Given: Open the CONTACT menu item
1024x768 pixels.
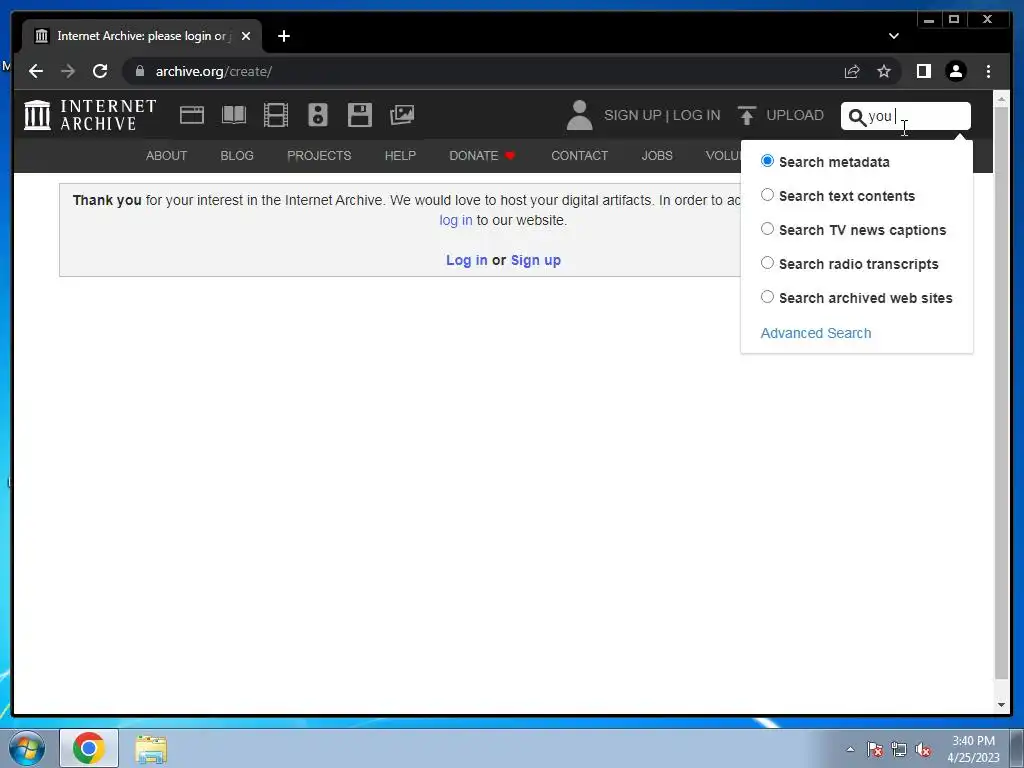Looking at the screenshot, I should pyautogui.click(x=579, y=155).
